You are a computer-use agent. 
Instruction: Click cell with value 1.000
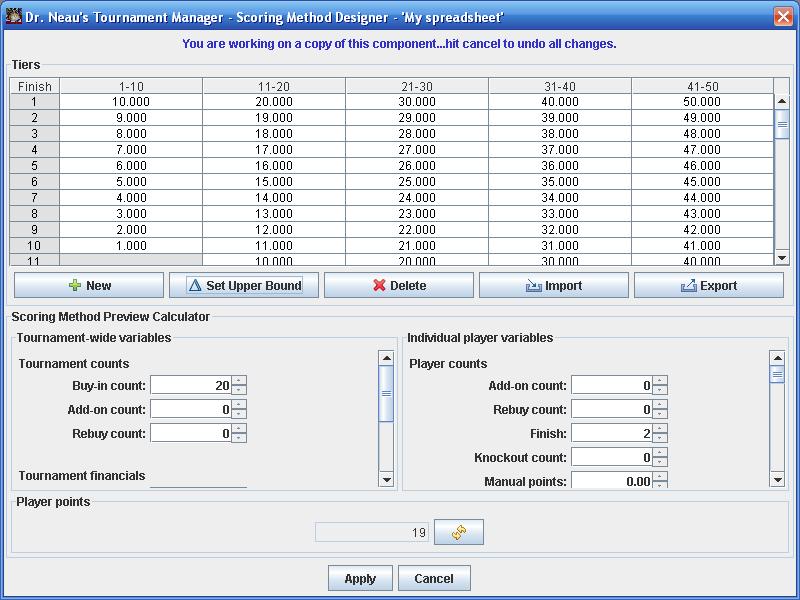coord(131,245)
